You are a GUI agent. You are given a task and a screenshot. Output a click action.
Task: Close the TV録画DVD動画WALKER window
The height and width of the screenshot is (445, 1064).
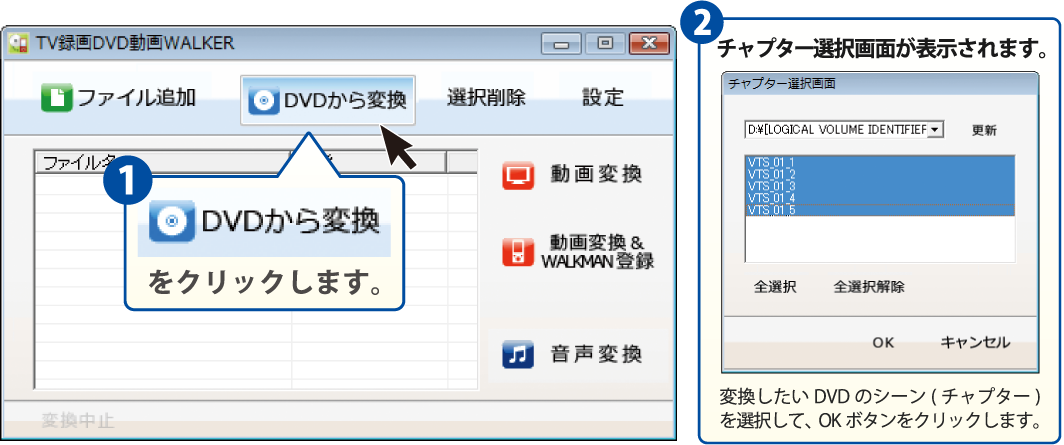click(x=649, y=44)
